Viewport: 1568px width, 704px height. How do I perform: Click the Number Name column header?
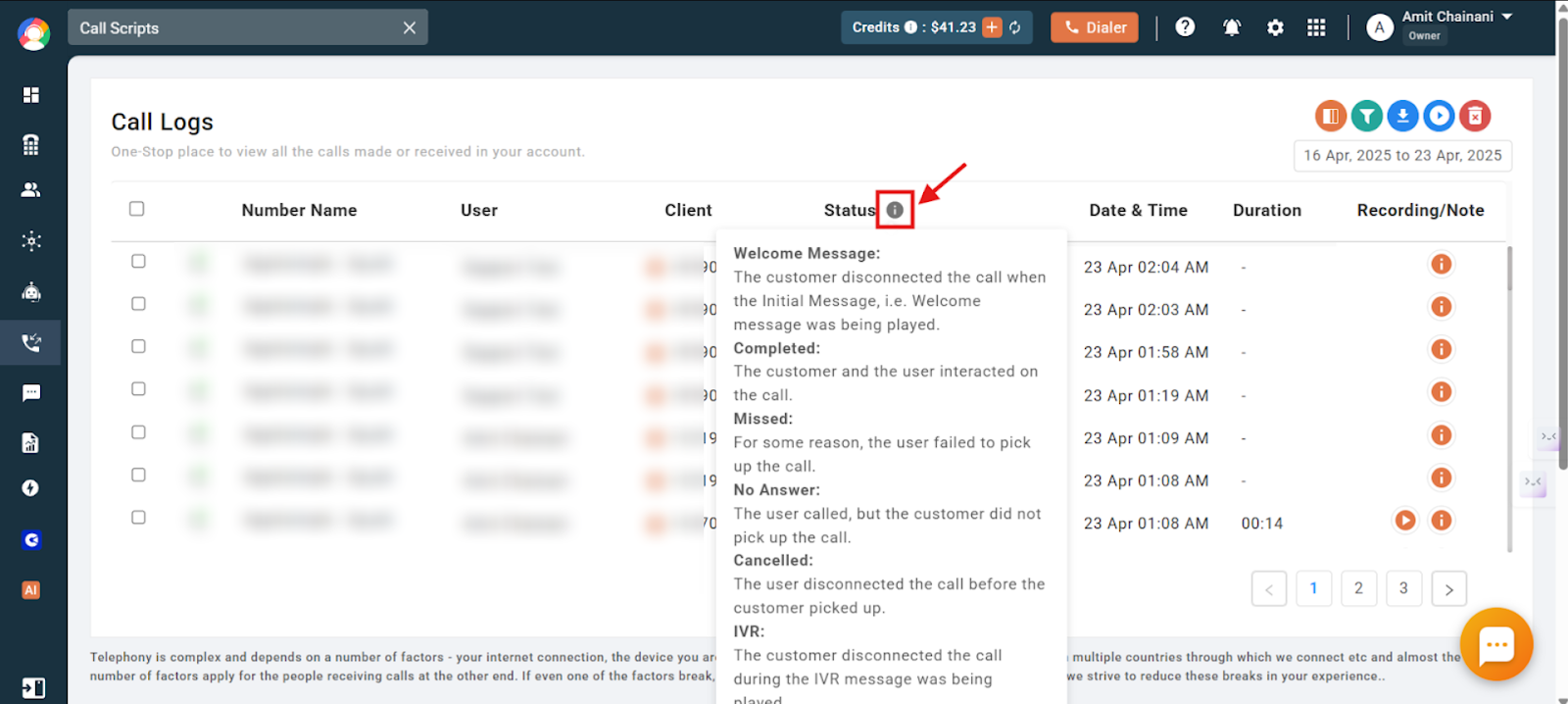(299, 211)
